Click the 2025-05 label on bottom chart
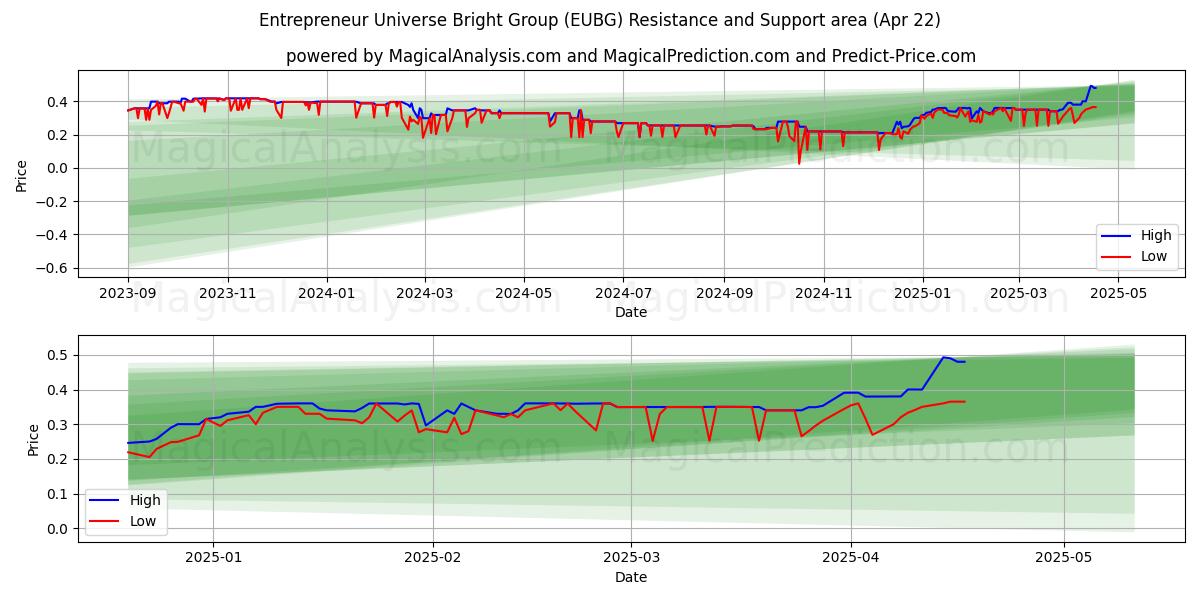The width and height of the screenshot is (1200, 600). tap(1064, 559)
